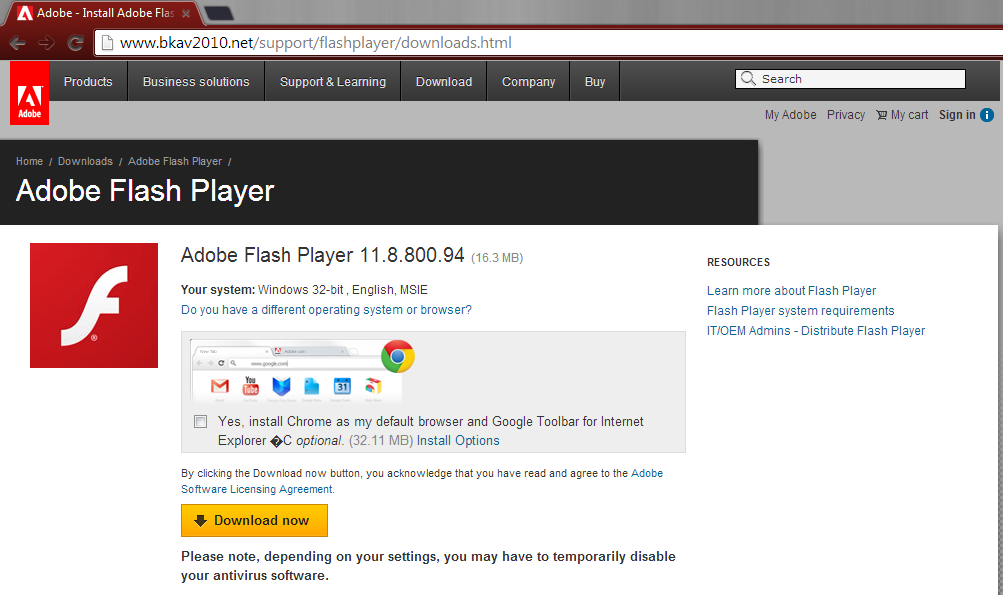
Task: Click the magnifier icon in the Search box
Action: [x=748, y=79]
